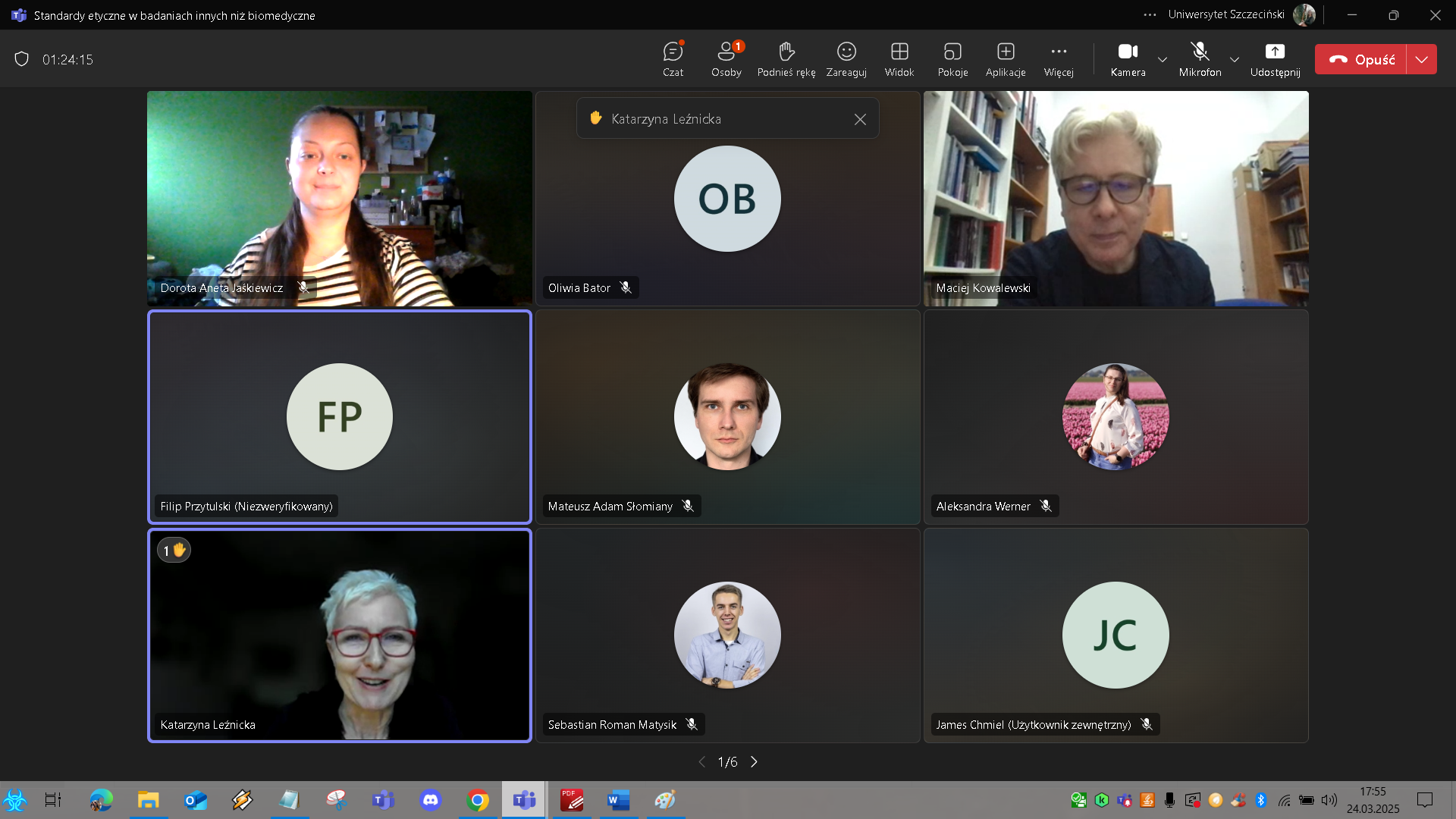Viewport: 1456px width, 819px height.
Task: Open Discord from the Windows taskbar
Action: click(x=431, y=800)
